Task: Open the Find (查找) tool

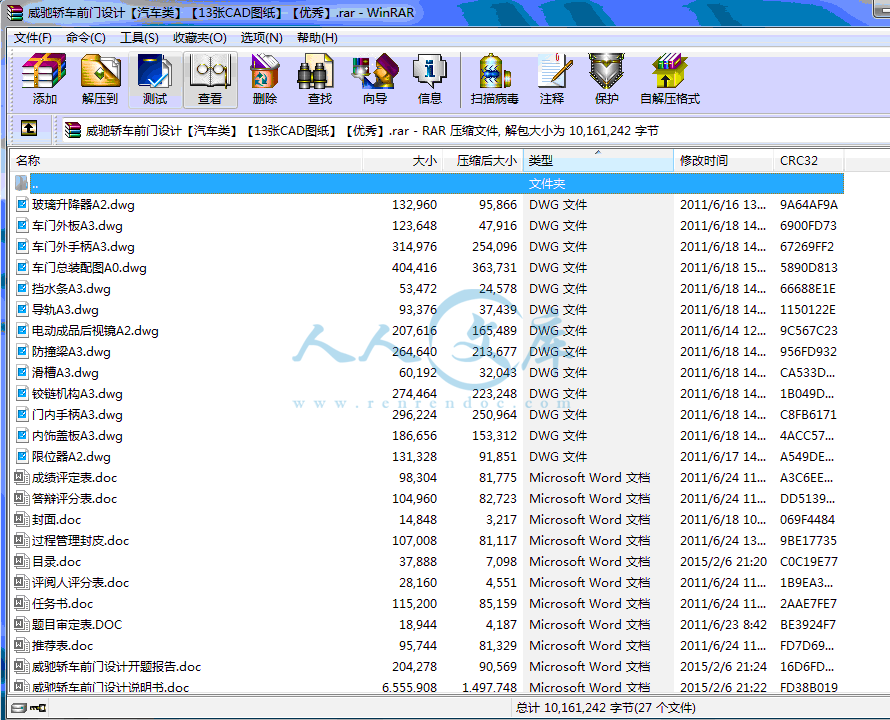Action: click(320, 78)
